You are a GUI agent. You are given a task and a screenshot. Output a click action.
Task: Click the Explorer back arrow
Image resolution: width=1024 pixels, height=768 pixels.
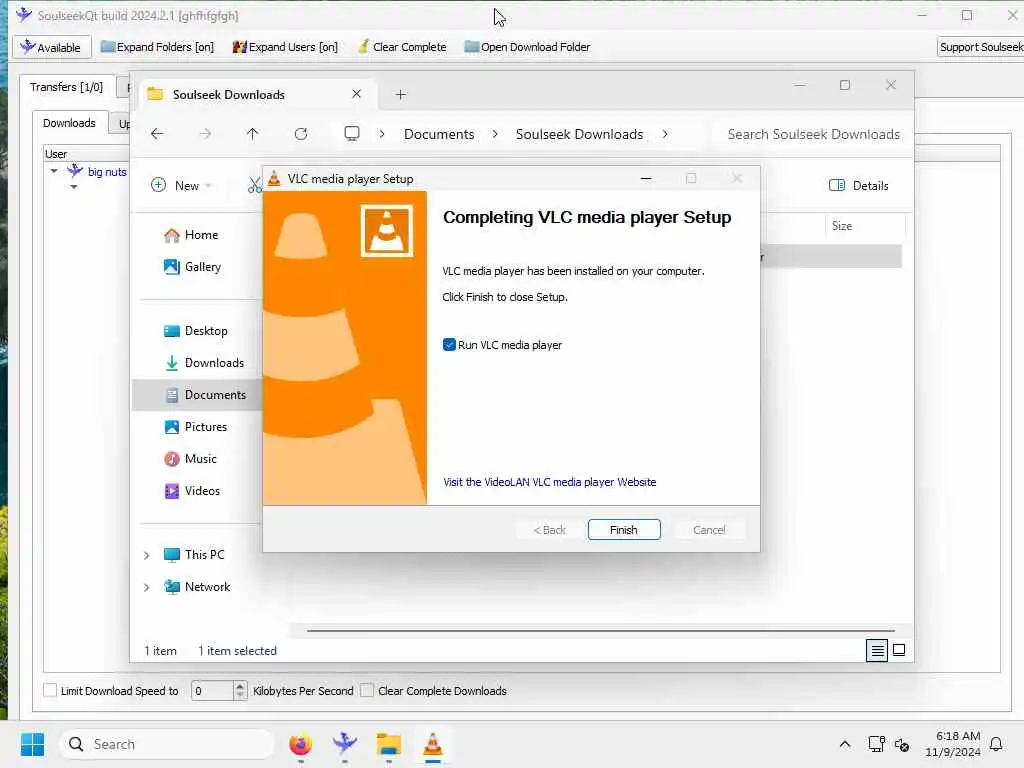(x=157, y=134)
